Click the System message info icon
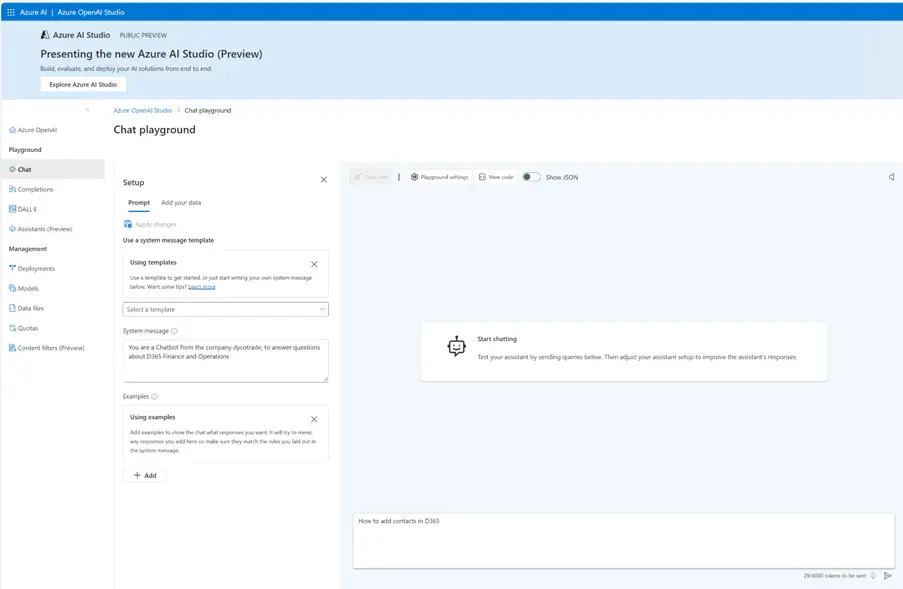This screenshot has height=589, width=903. coord(174,331)
